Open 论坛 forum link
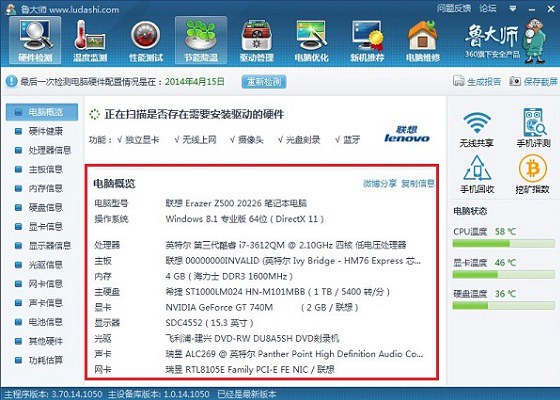Screen dimensions: 560x400 [x=488, y=8]
